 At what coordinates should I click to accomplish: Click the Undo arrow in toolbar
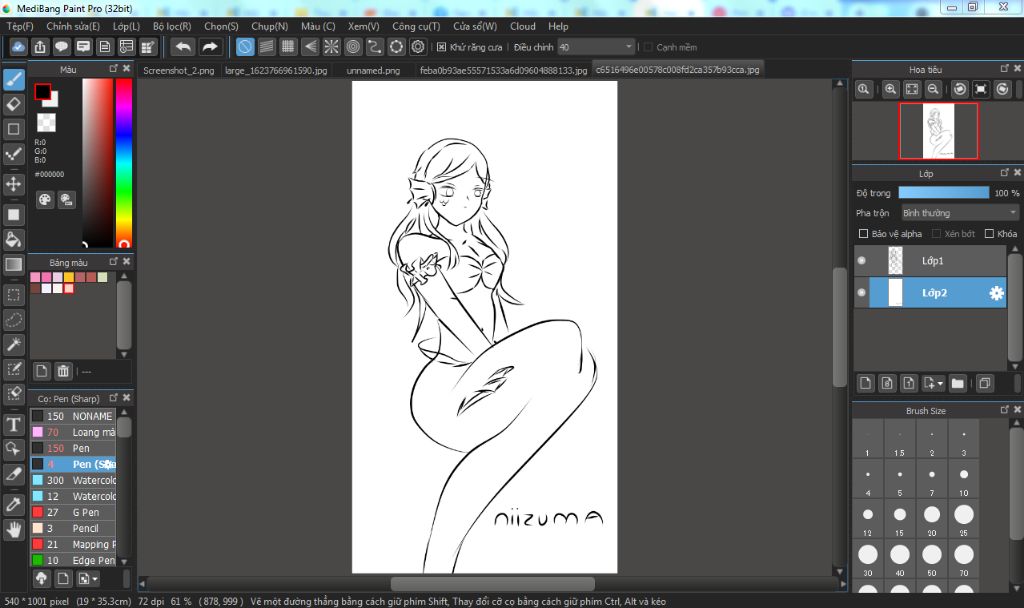[x=184, y=47]
